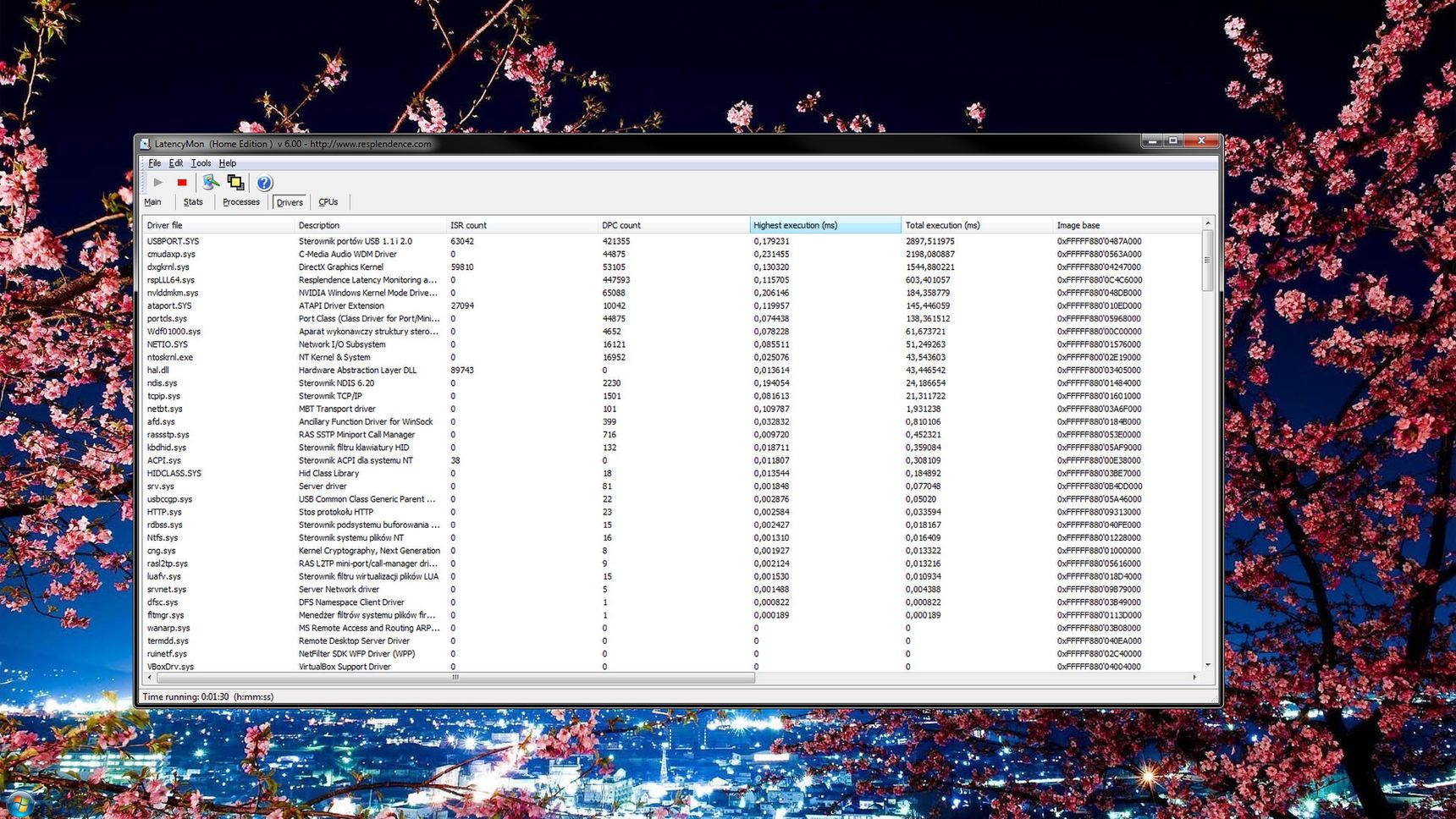1456x819 pixels.
Task: Open the File menu
Action: point(155,163)
